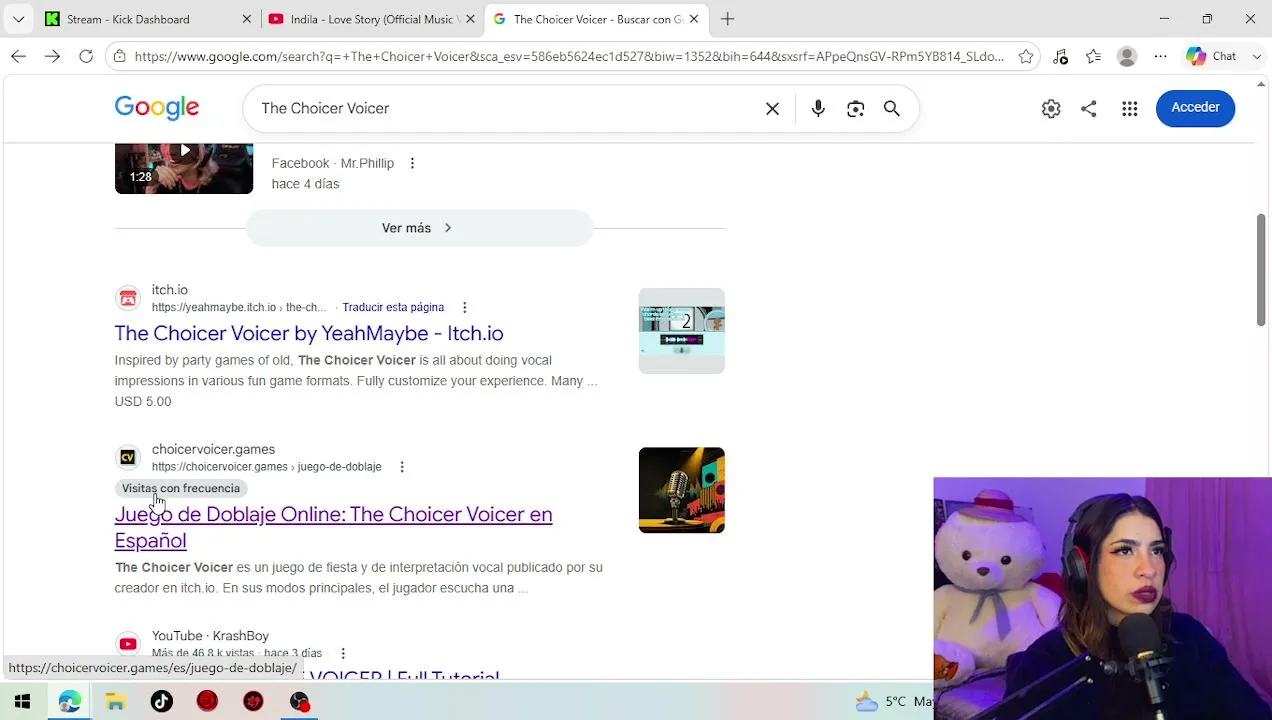Image resolution: width=1272 pixels, height=720 pixels.
Task: Click the Google logo
Action: [157, 108]
